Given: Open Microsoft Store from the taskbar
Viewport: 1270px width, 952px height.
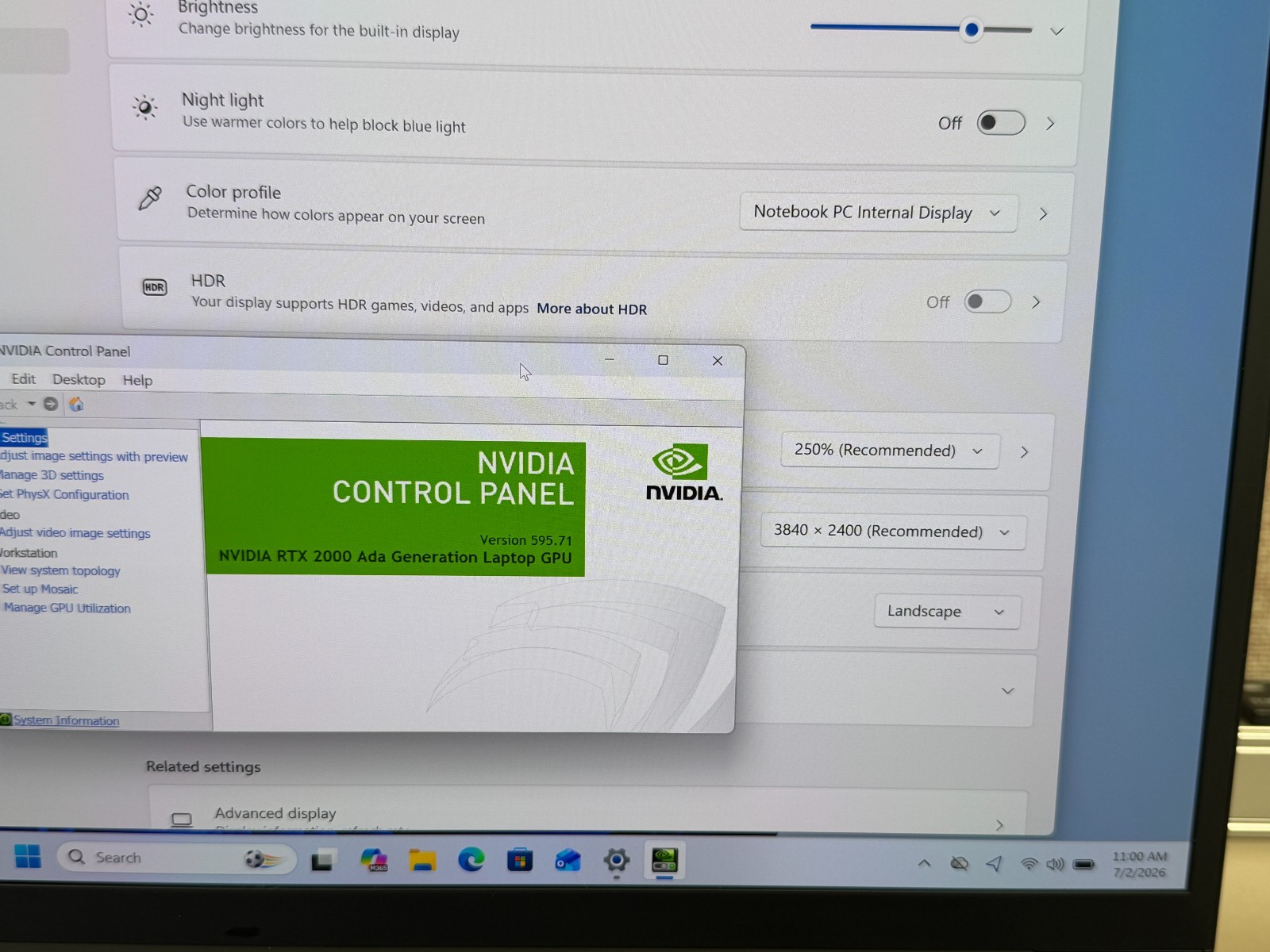Looking at the screenshot, I should pyautogui.click(x=520, y=860).
